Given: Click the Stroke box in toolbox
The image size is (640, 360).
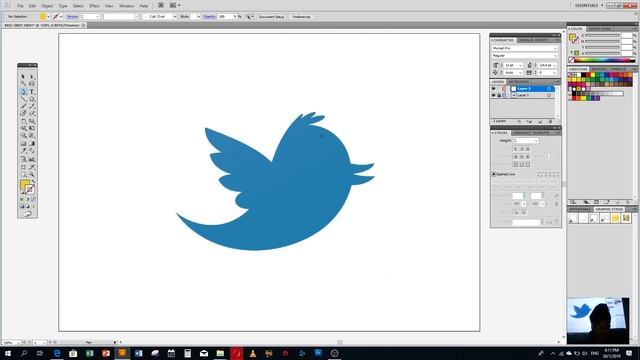Looking at the screenshot, I should (x=30, y=190).
